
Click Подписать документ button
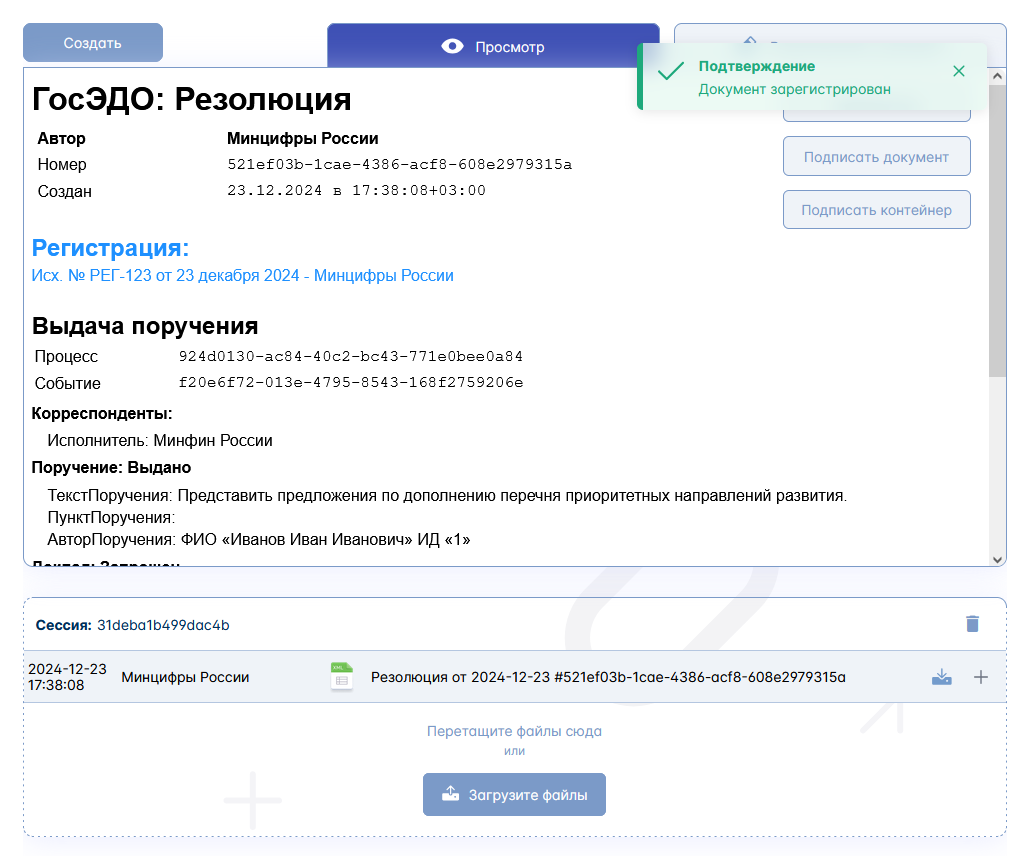(x=876, y=156)
